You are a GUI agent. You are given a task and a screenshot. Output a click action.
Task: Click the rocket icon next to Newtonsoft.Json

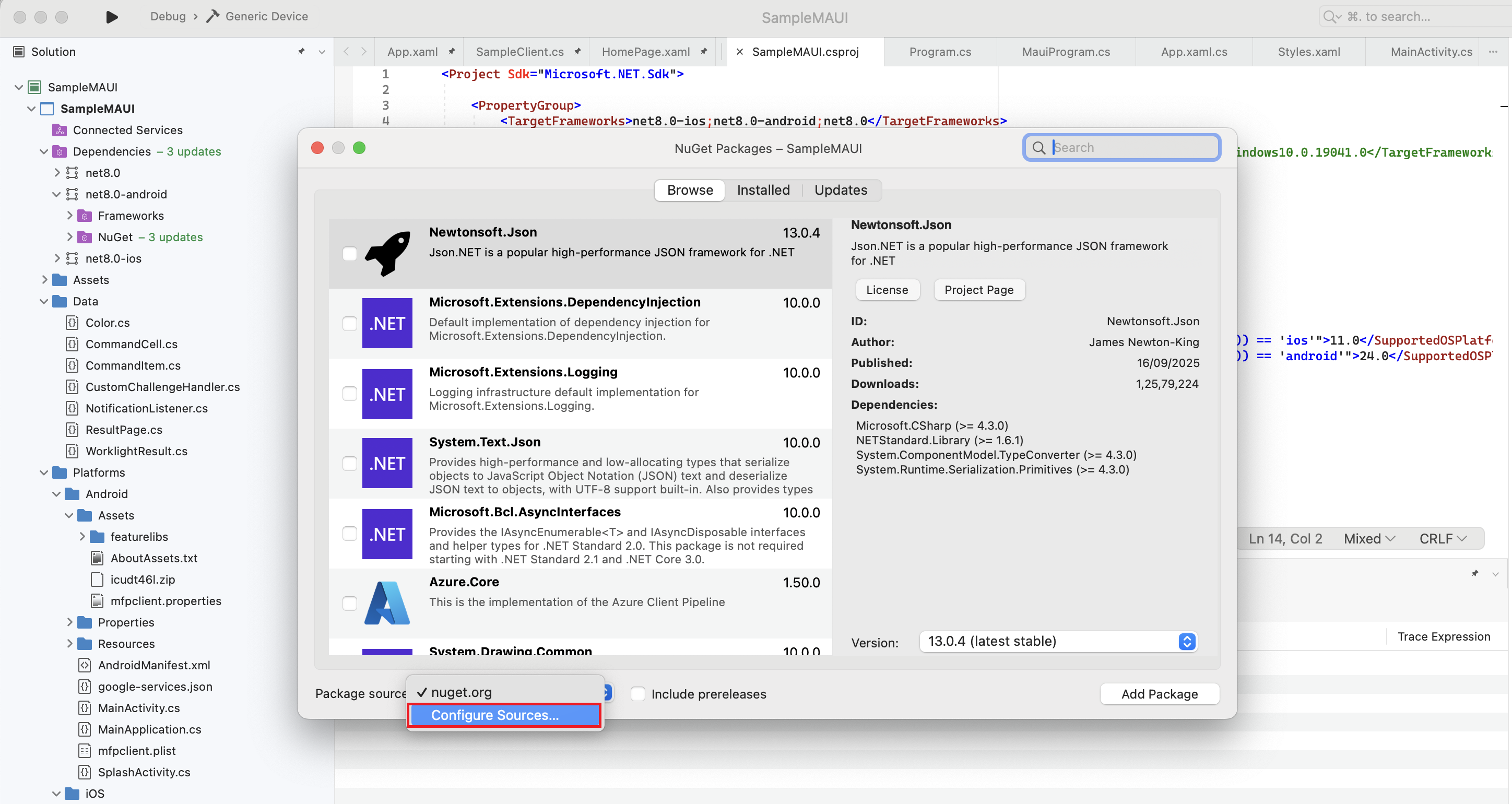387,252
